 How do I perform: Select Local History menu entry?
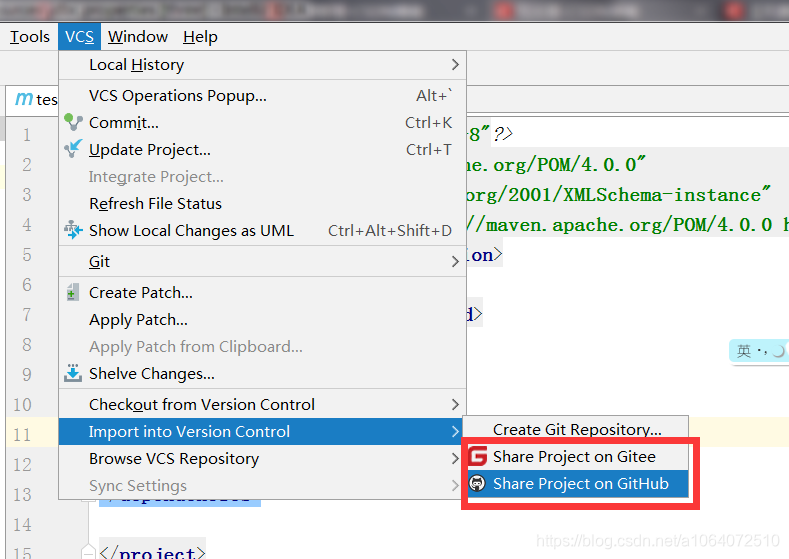point(263,64)
